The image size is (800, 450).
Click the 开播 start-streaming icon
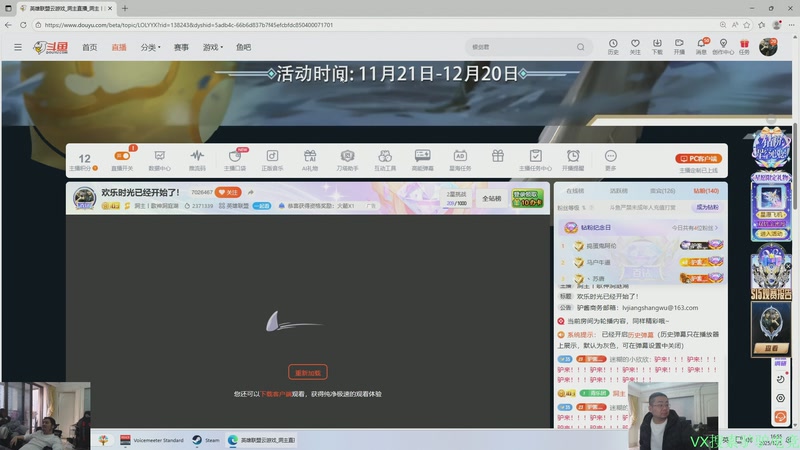pos(679,46)
